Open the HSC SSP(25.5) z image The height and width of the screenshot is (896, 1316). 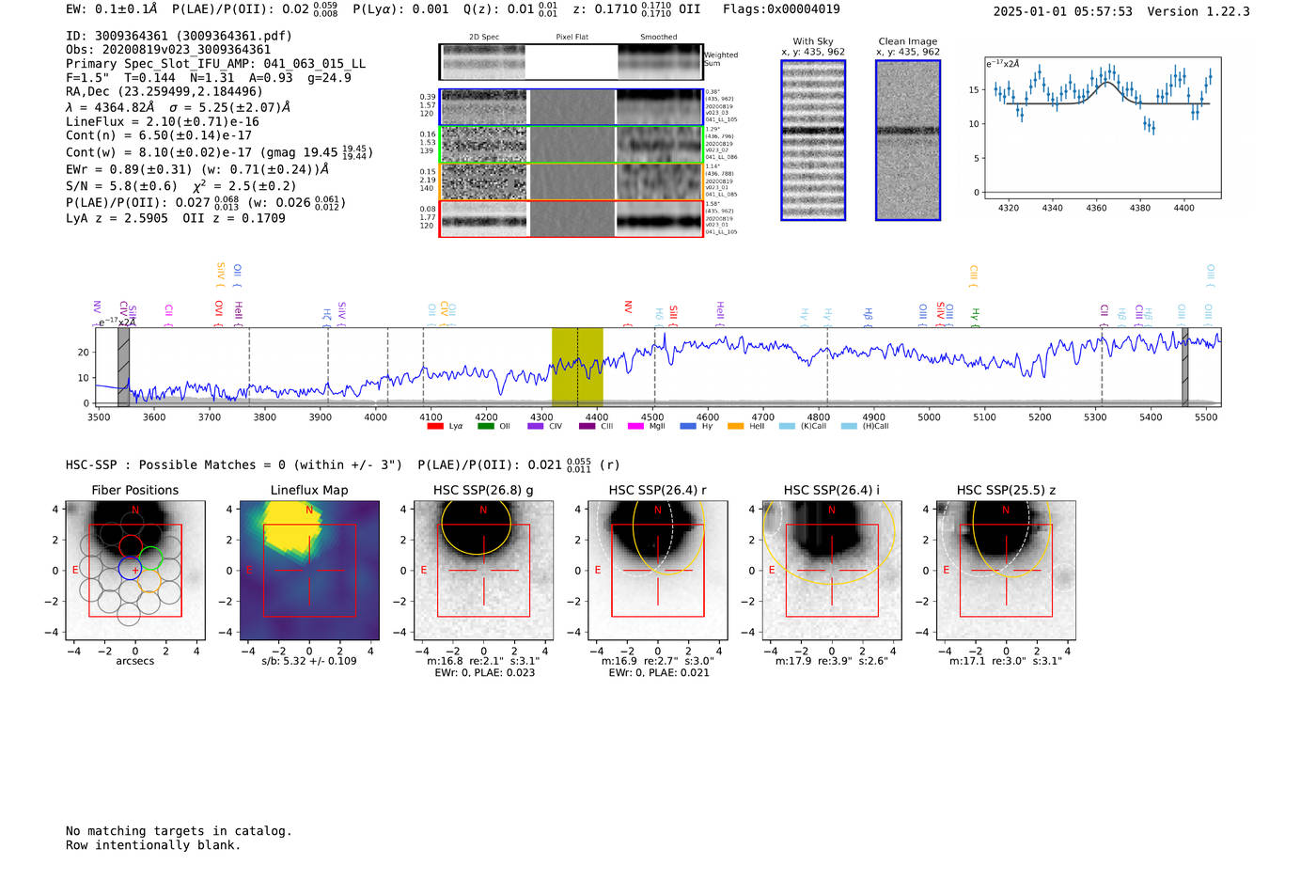click(1006, 570)
